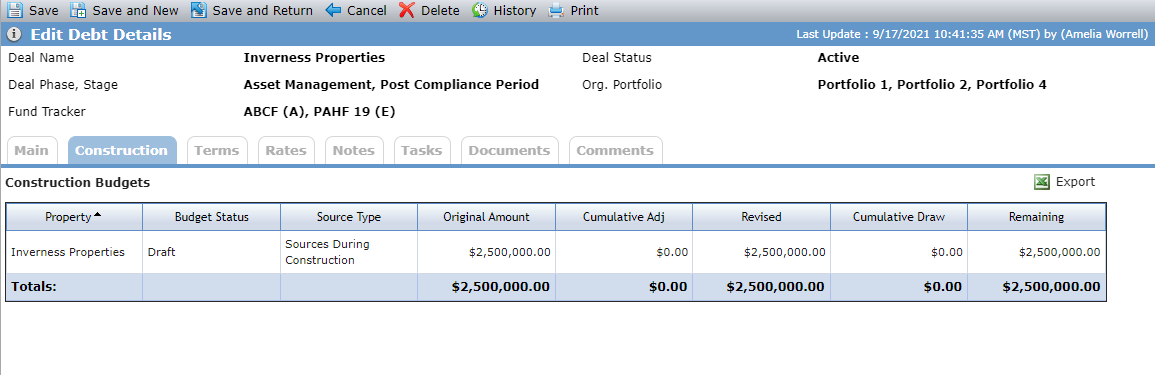Viewport: 1155px width, 375px height.
Task: Click the Totals: row label
Action: 34,287
